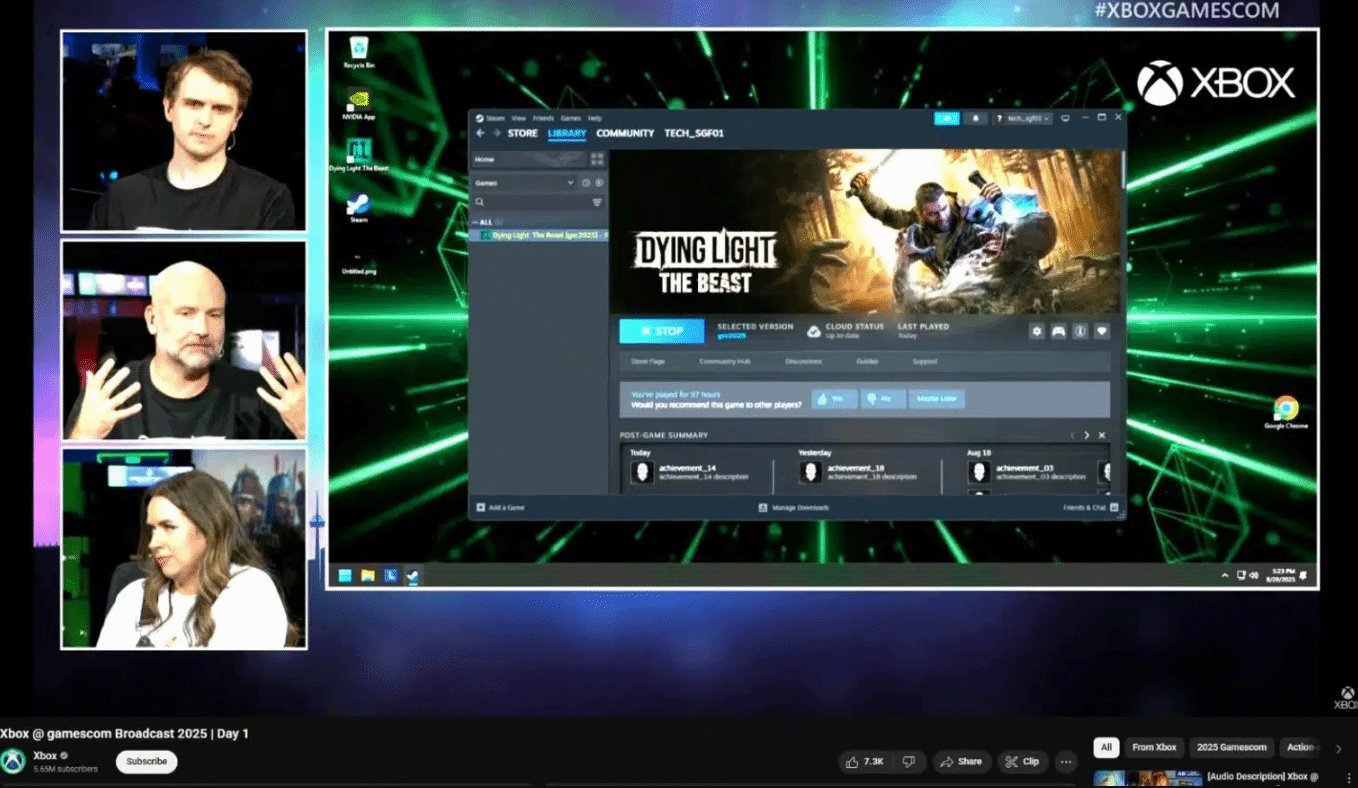
Task: Open more video actions menu
Action: click(x=1066, y=762)
